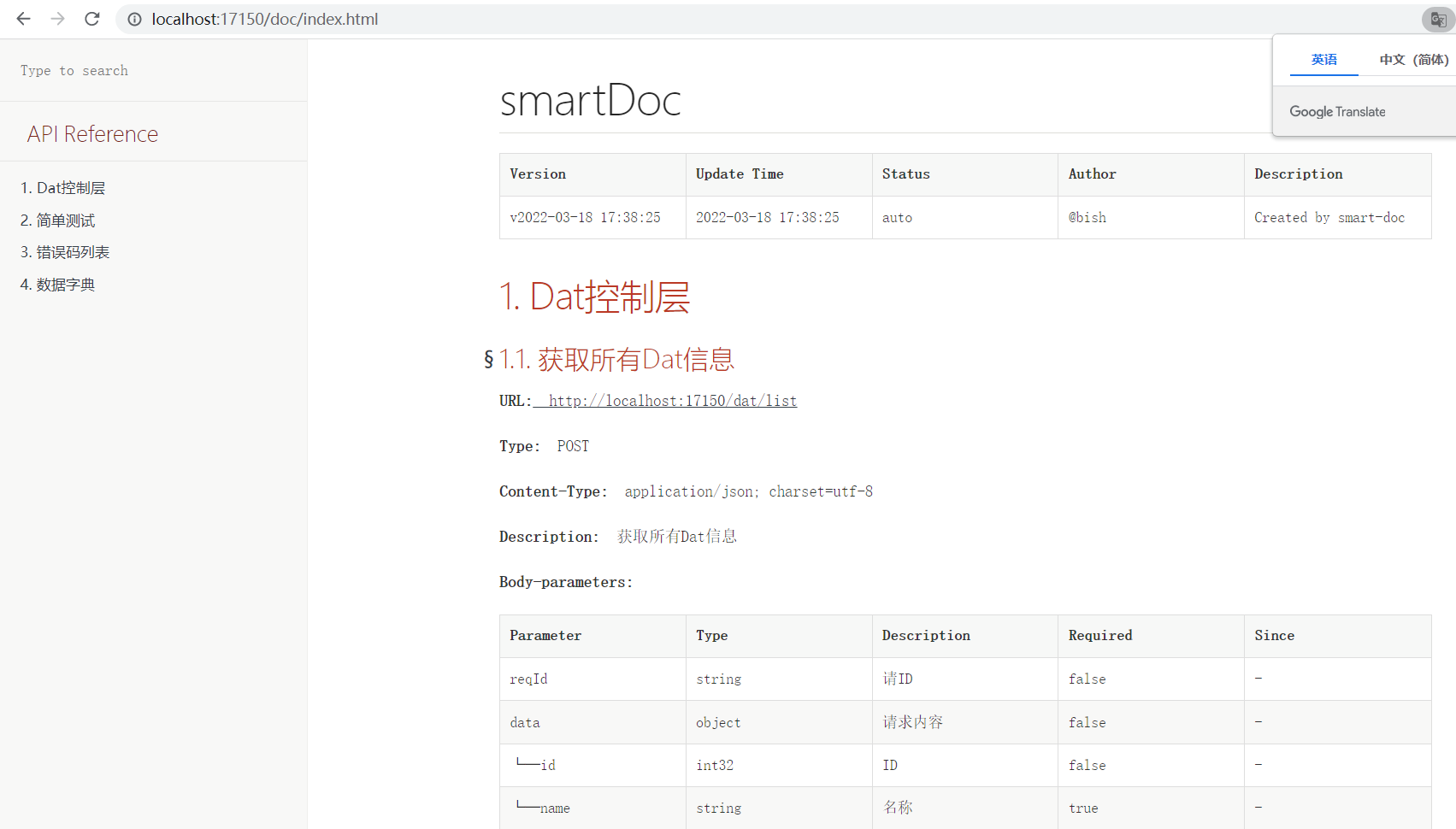Click the 请求内容 description cell
The width and height of the screenshot is (1456, 829).
point(965,722)
